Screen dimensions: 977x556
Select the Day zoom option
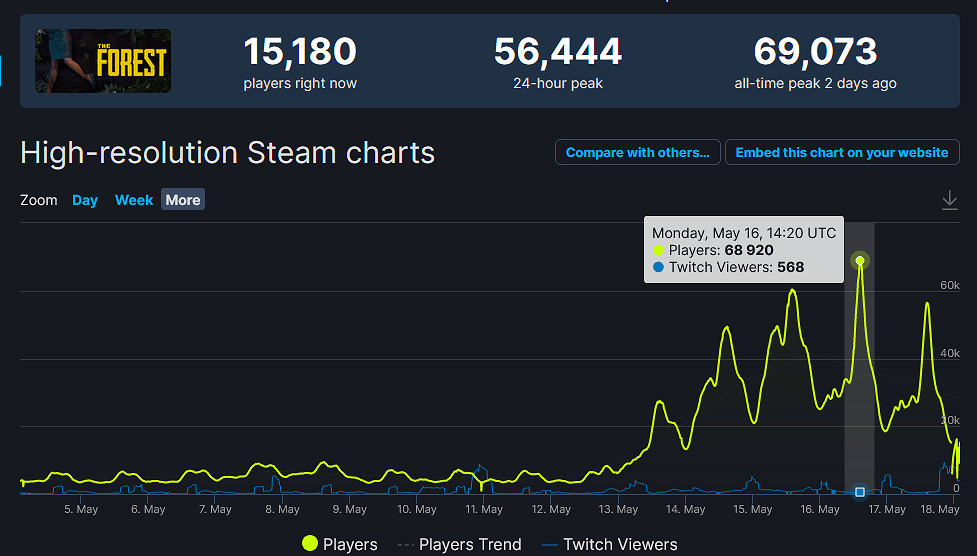click(85, 200)
